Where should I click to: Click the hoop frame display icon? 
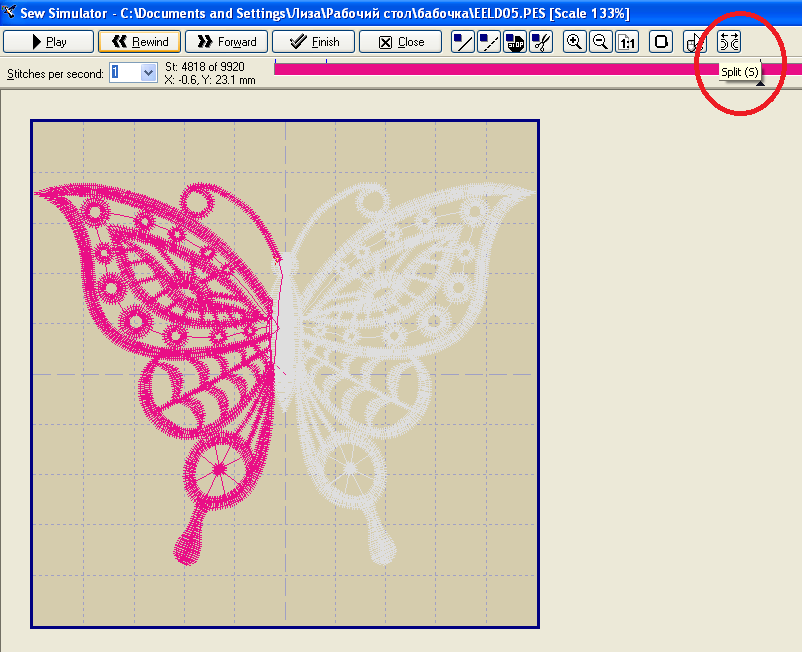point(660,42)
